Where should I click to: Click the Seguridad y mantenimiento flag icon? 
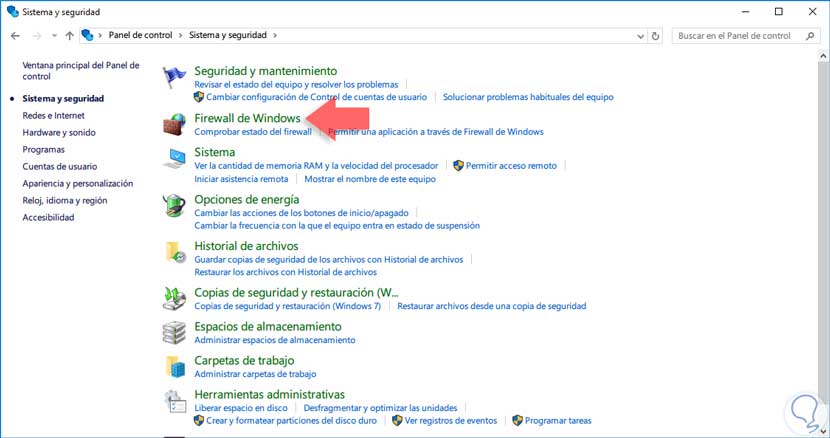click(174, 77)
